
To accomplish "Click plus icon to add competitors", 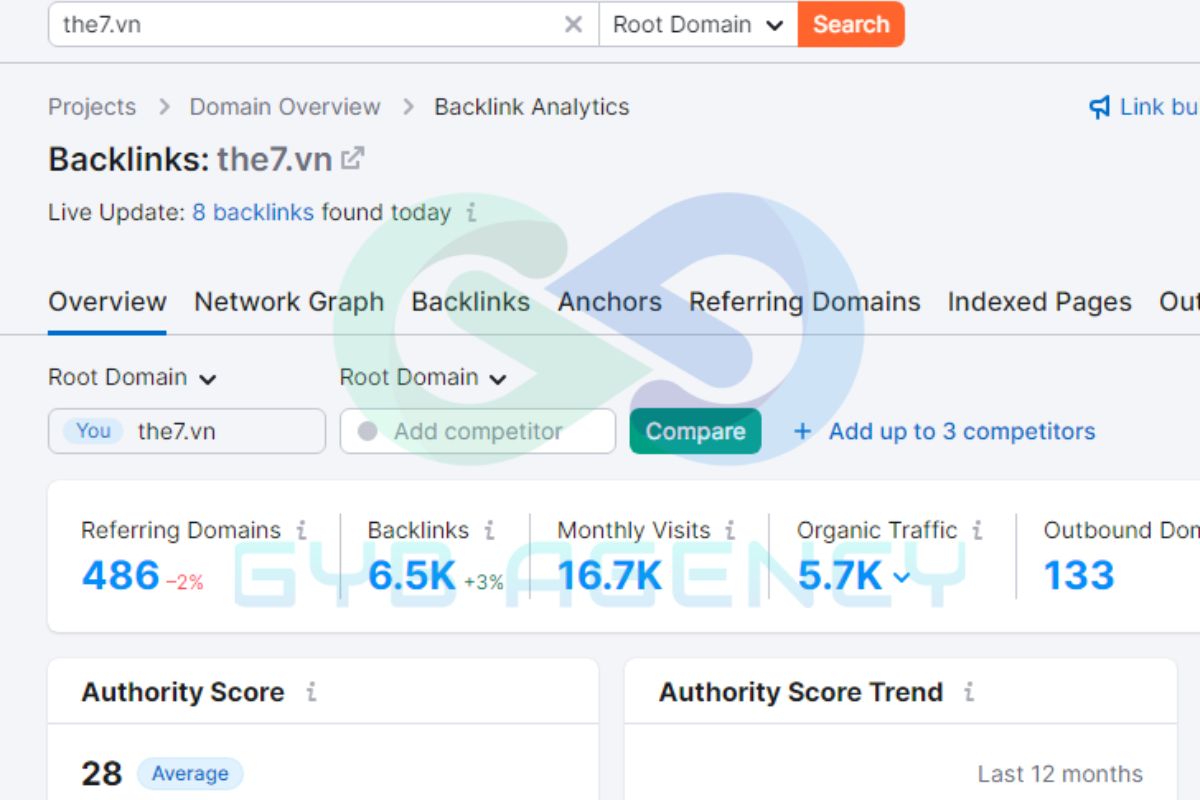I will (802, 432).
